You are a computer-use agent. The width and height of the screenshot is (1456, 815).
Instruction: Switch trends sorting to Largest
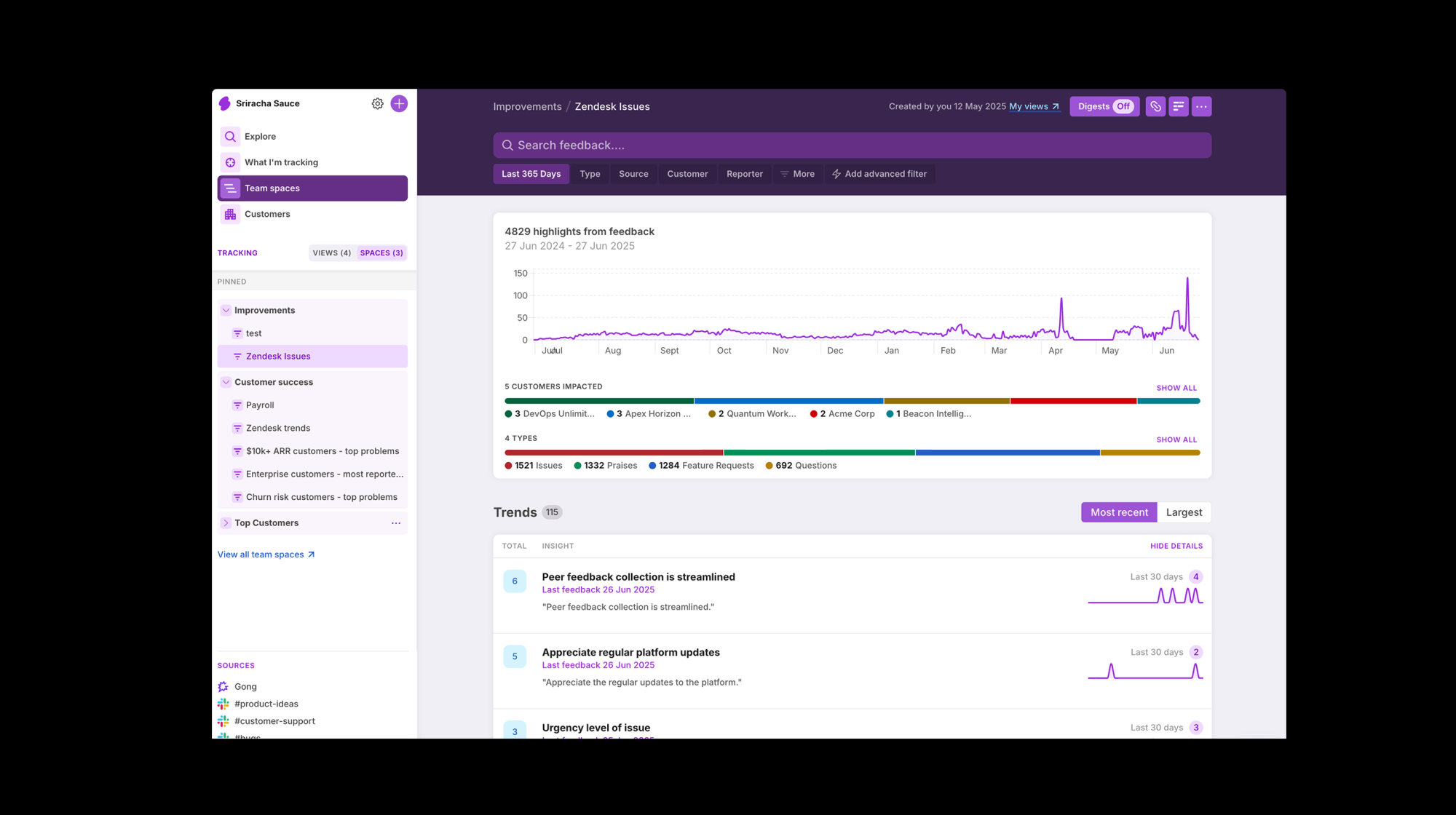[x=1183, y=512]
